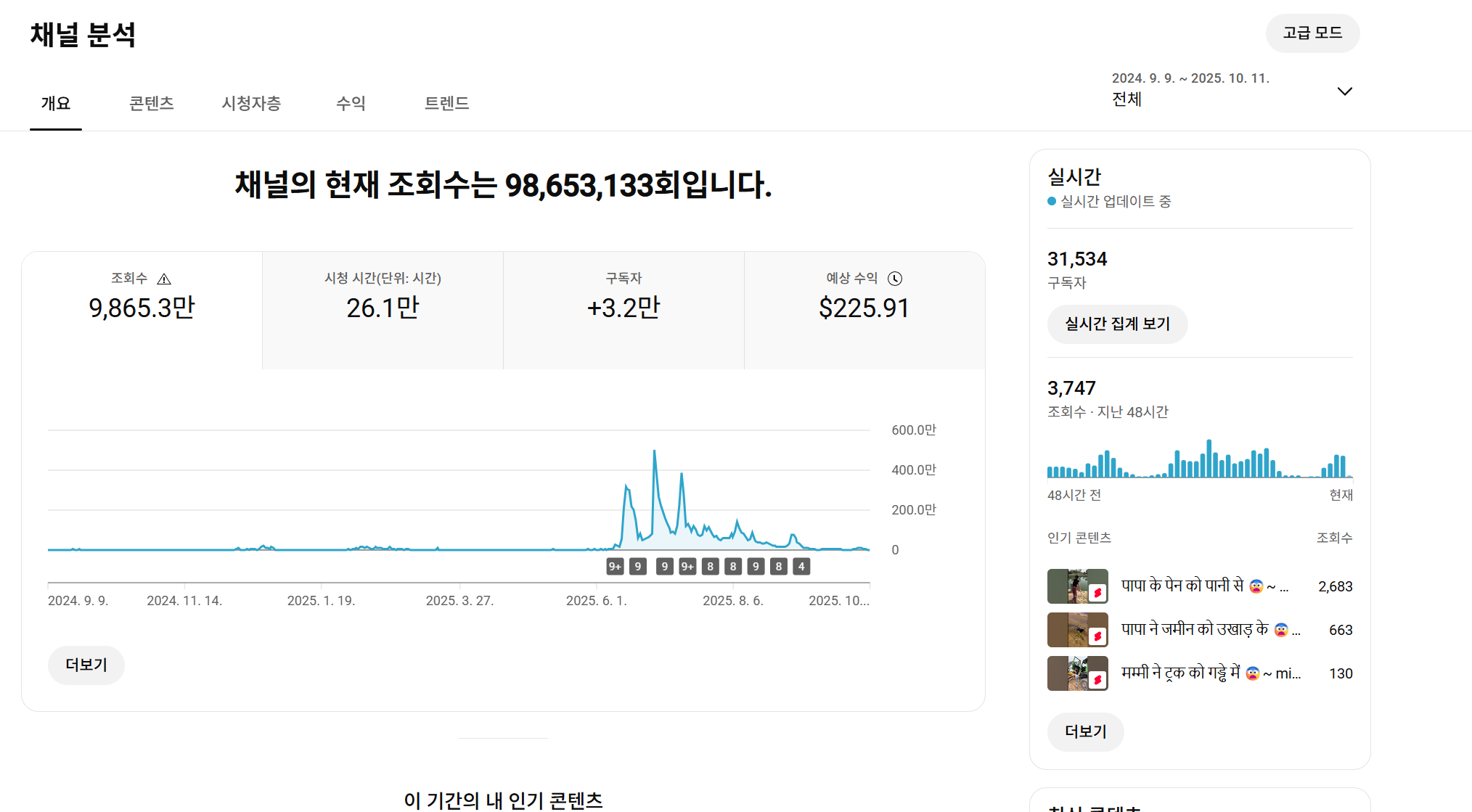Select the 구독자 +3.2만 metric card
Image resolution: width=1472 pixels, height=812 pixels.
click(x=623, y=310)
